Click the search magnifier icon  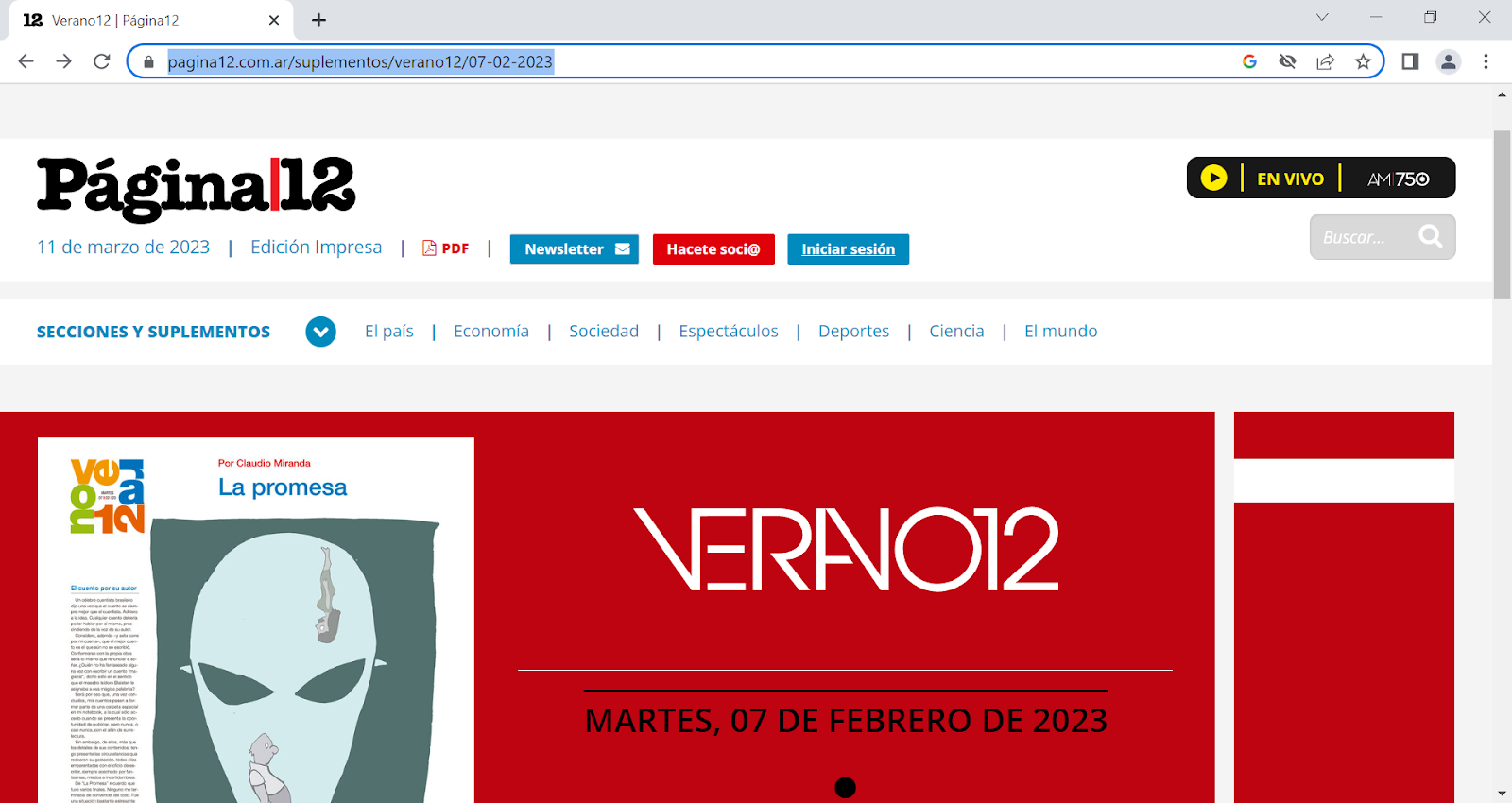click(1431, 236)
